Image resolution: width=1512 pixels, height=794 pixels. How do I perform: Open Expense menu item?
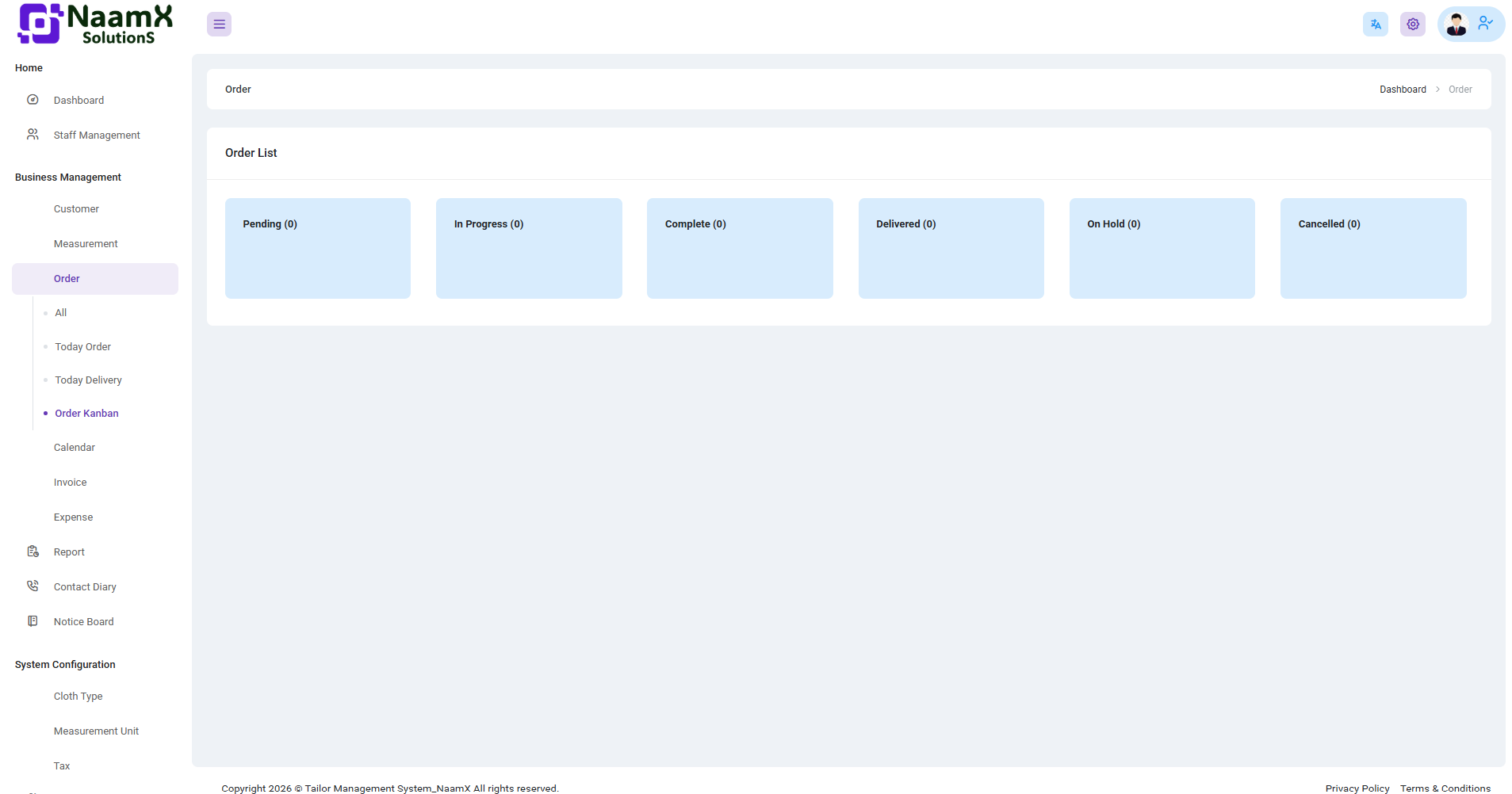click(95, 517)
